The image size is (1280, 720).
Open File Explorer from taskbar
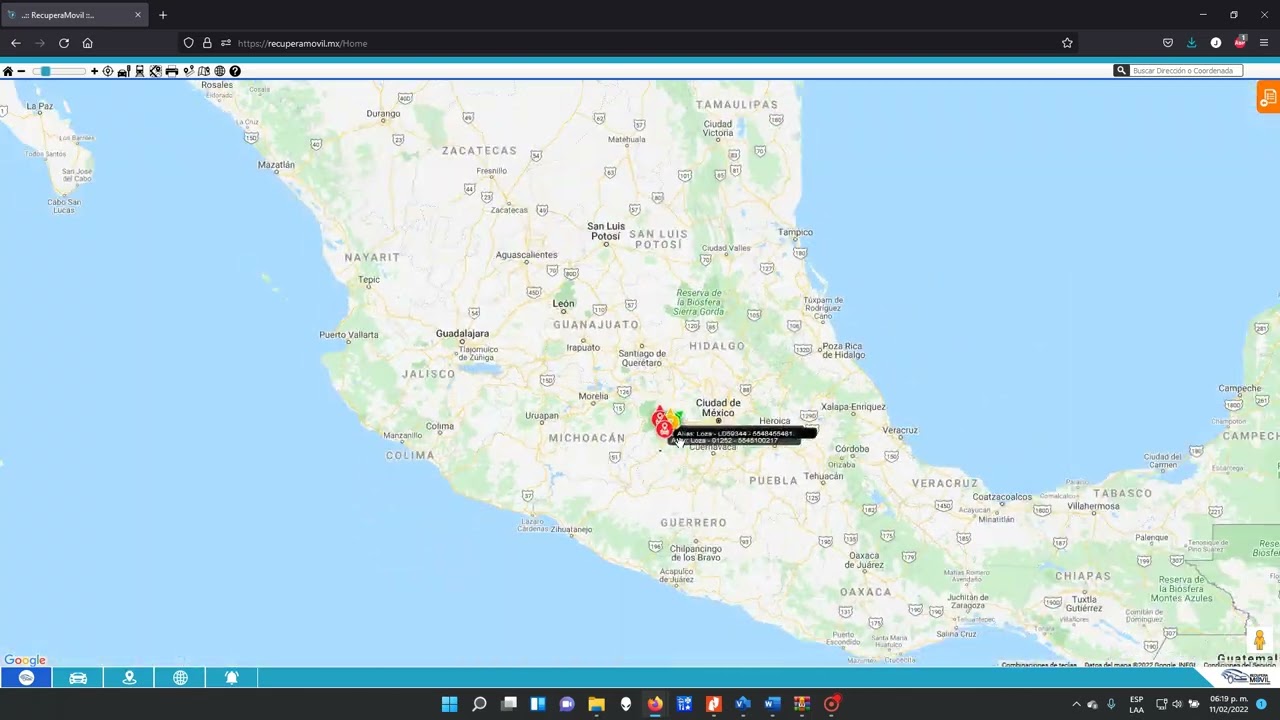[x=596, y=704]
